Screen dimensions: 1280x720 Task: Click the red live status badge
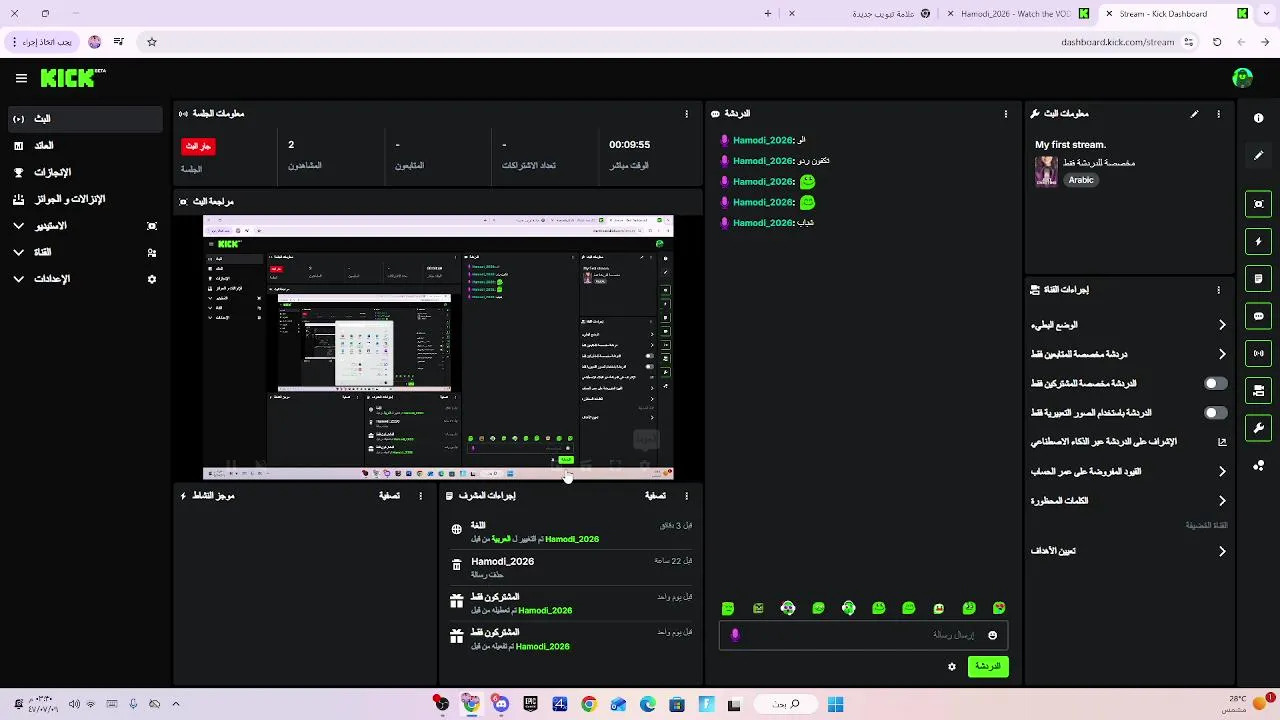click(x=198, y=146)
